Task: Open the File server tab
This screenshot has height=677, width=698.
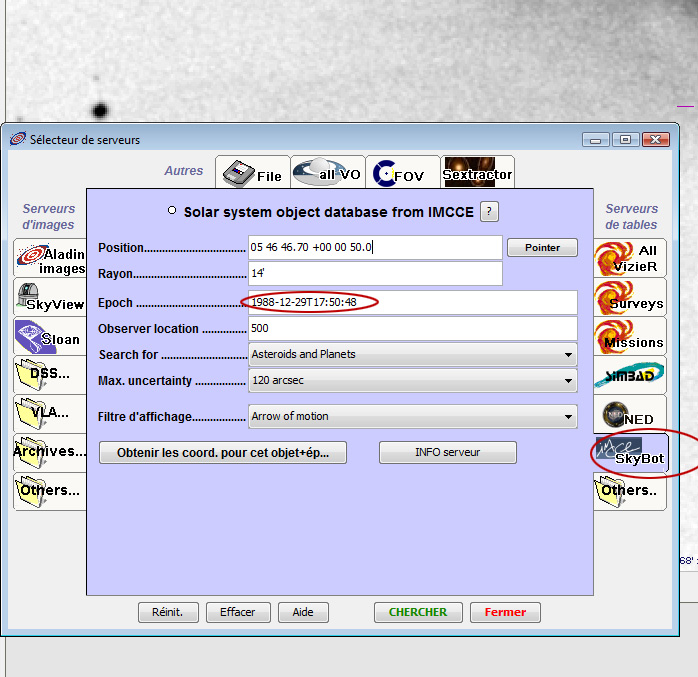Action: click(x=252, y=172)
